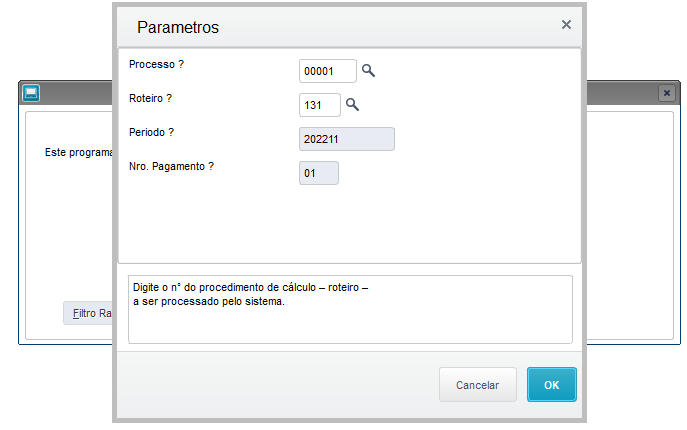Select the Periodo field with 202211
687x430 pixels.
coord(347,139)
